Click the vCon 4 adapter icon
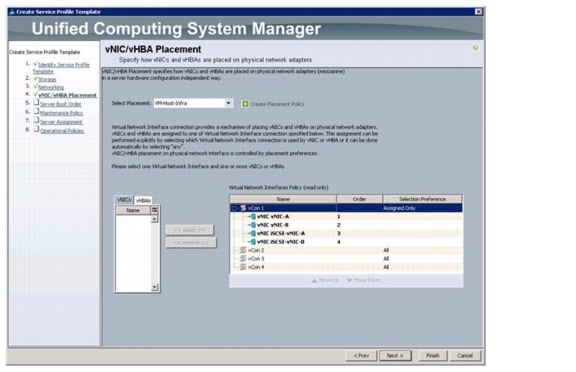576x372 pixels. (243, 267)
